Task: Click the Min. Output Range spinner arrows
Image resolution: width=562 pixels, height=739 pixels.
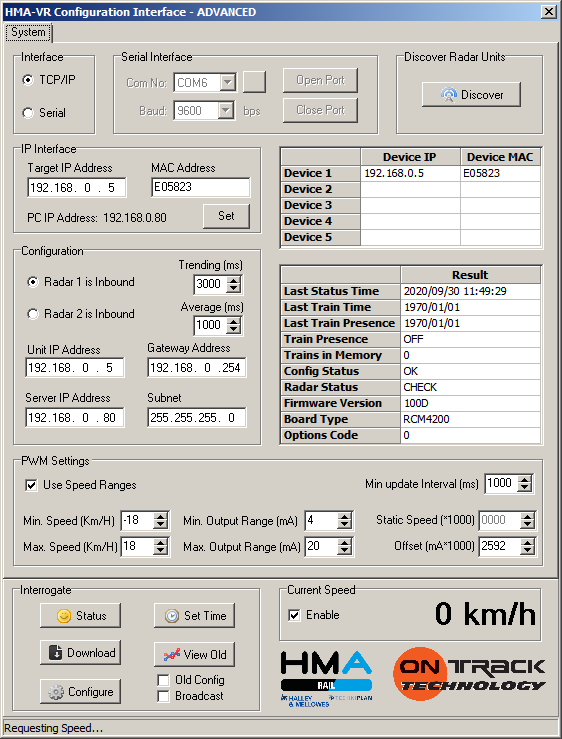Action: [345, 521]
